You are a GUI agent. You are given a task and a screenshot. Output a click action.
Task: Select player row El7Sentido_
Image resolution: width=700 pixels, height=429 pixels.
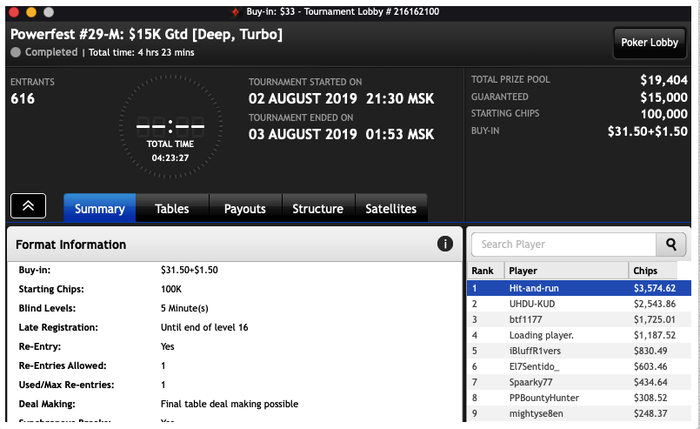coord(579,366)
